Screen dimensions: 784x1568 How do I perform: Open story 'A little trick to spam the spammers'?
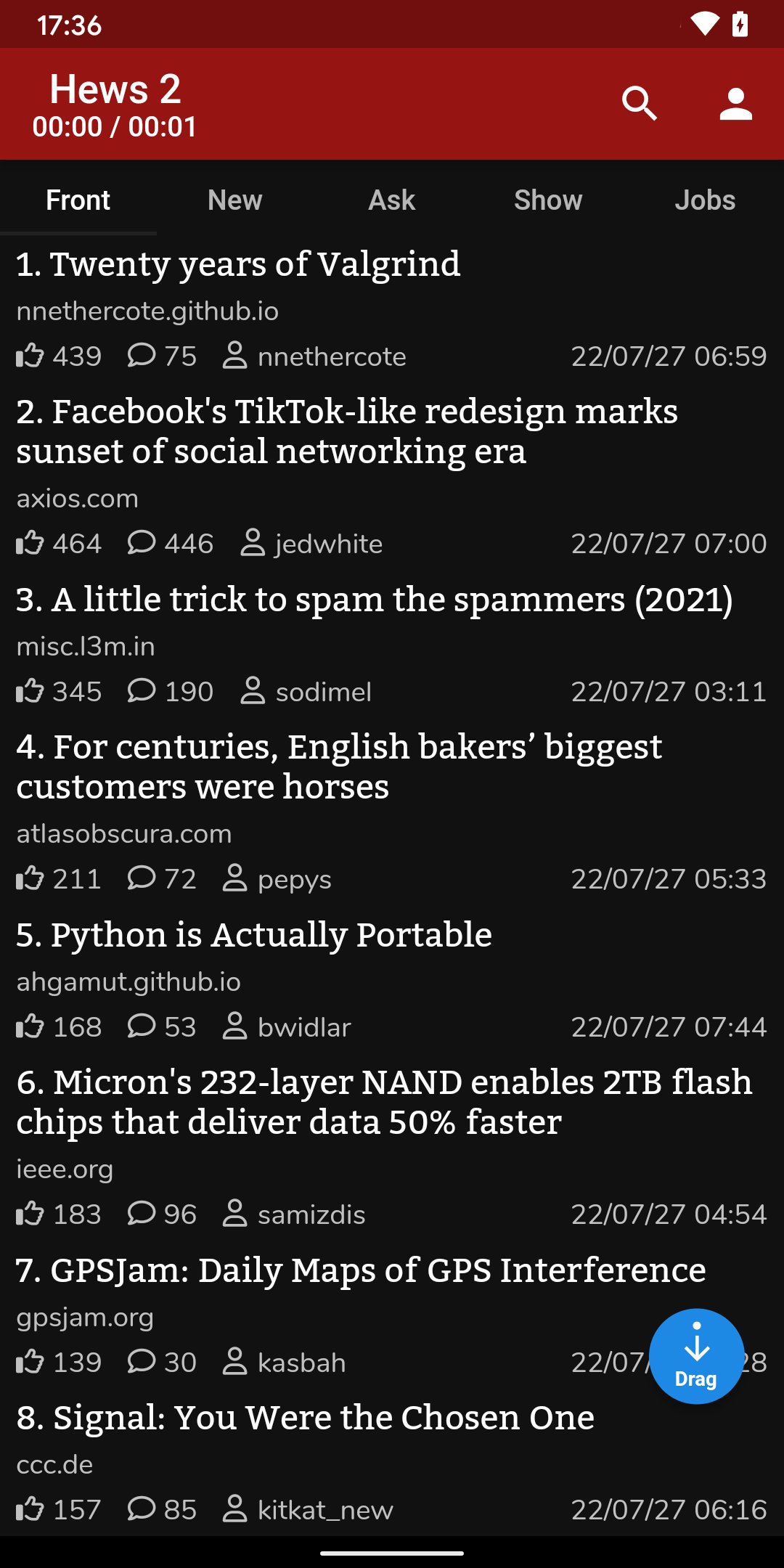375,600
